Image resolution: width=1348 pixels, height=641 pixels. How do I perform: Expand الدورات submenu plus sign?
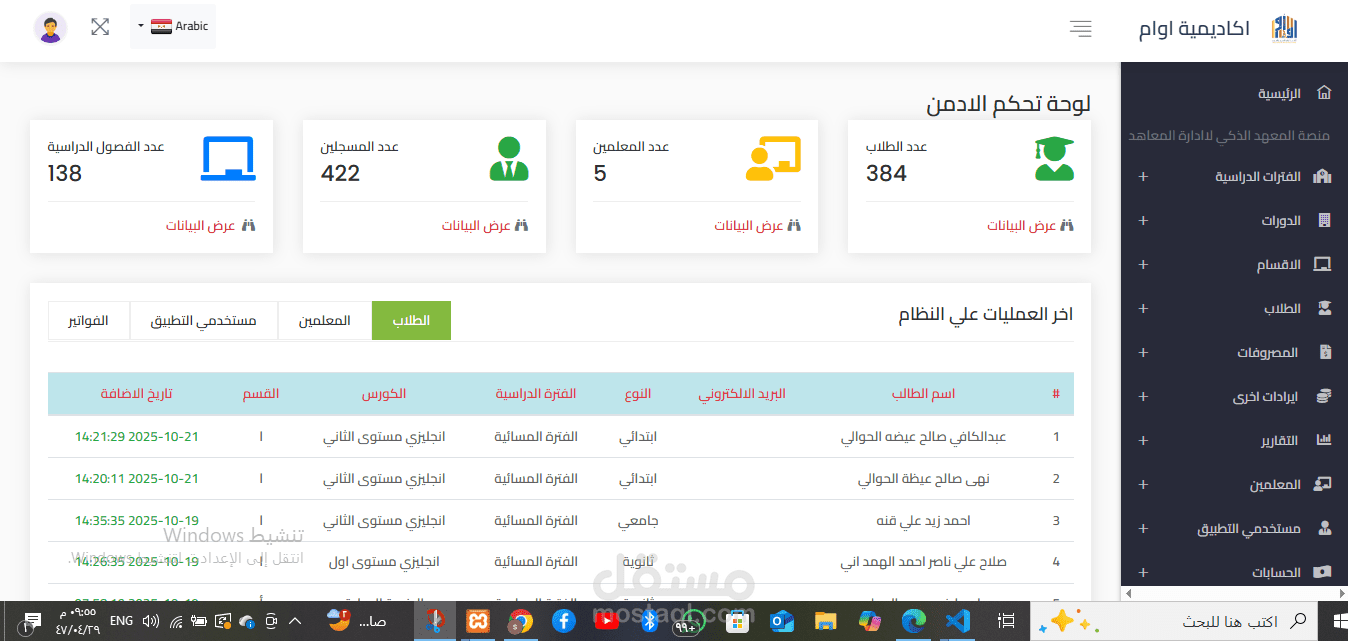(x=1144, y=221)
